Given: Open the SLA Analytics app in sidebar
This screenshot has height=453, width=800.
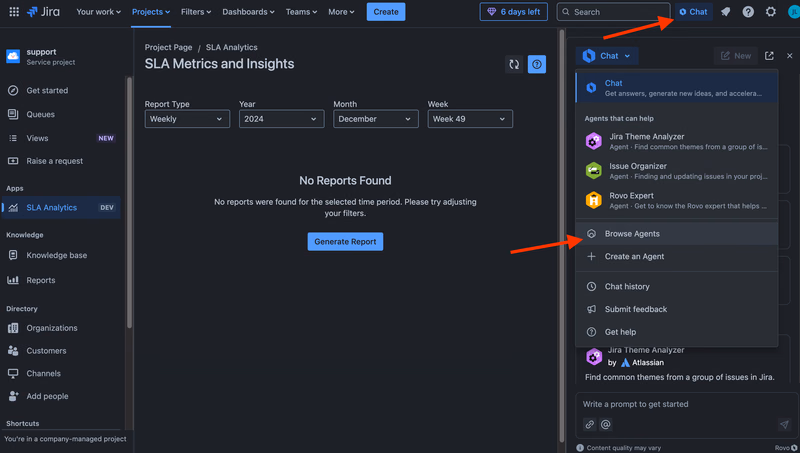Looking at the screenshot, I should coord(61,208).
